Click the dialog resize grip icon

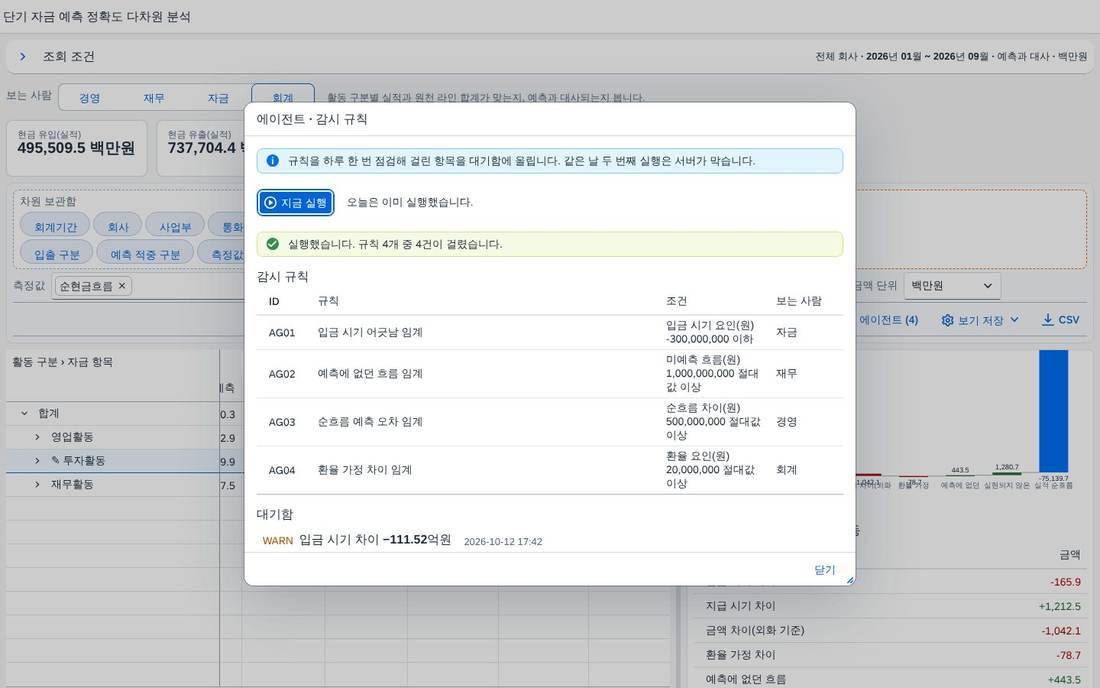coord(850,580)
